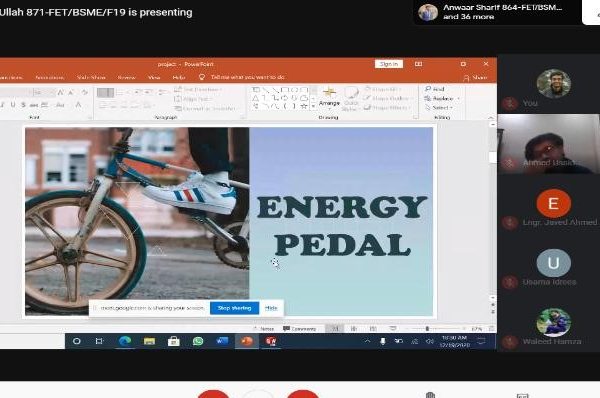Toggle underline formatting in Font group

(13, 105)
